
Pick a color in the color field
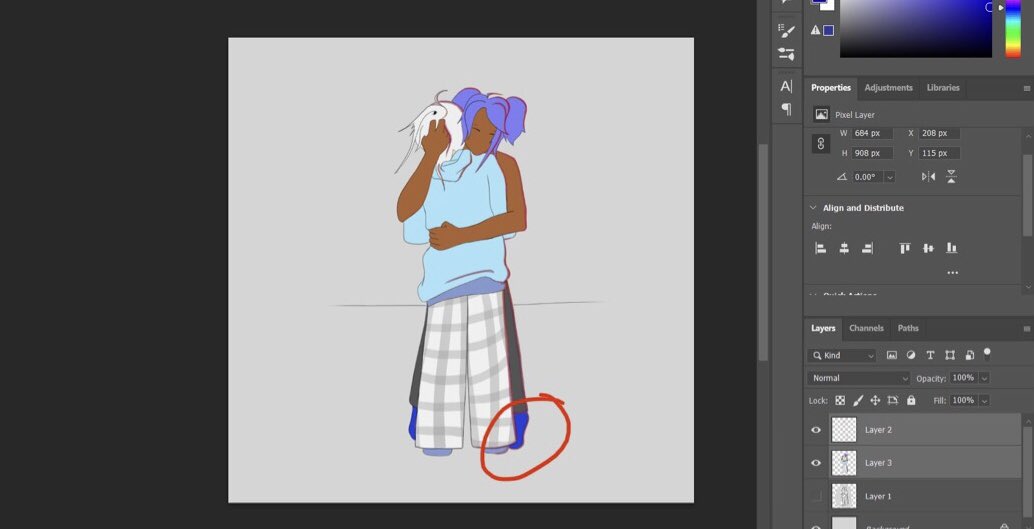tap(916, 28)
